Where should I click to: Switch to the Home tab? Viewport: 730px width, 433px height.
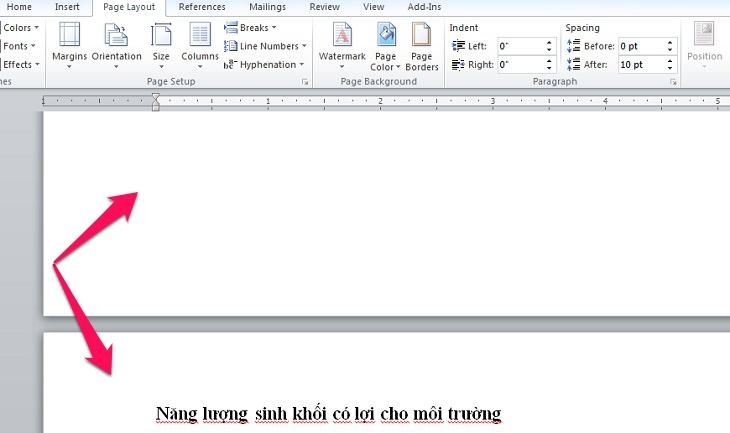click(19, 7)
